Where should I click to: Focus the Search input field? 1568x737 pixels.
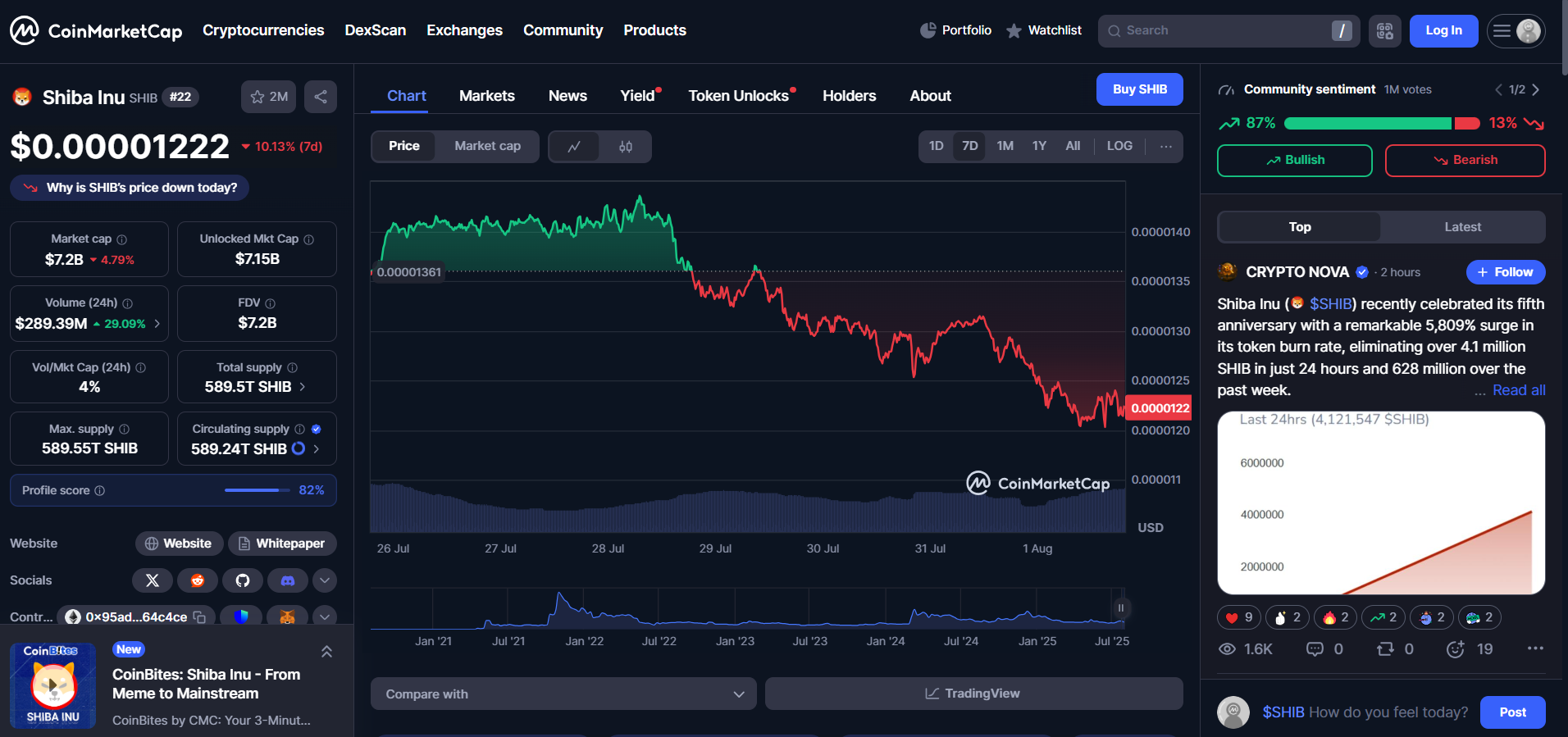[x=1229, y=31]
